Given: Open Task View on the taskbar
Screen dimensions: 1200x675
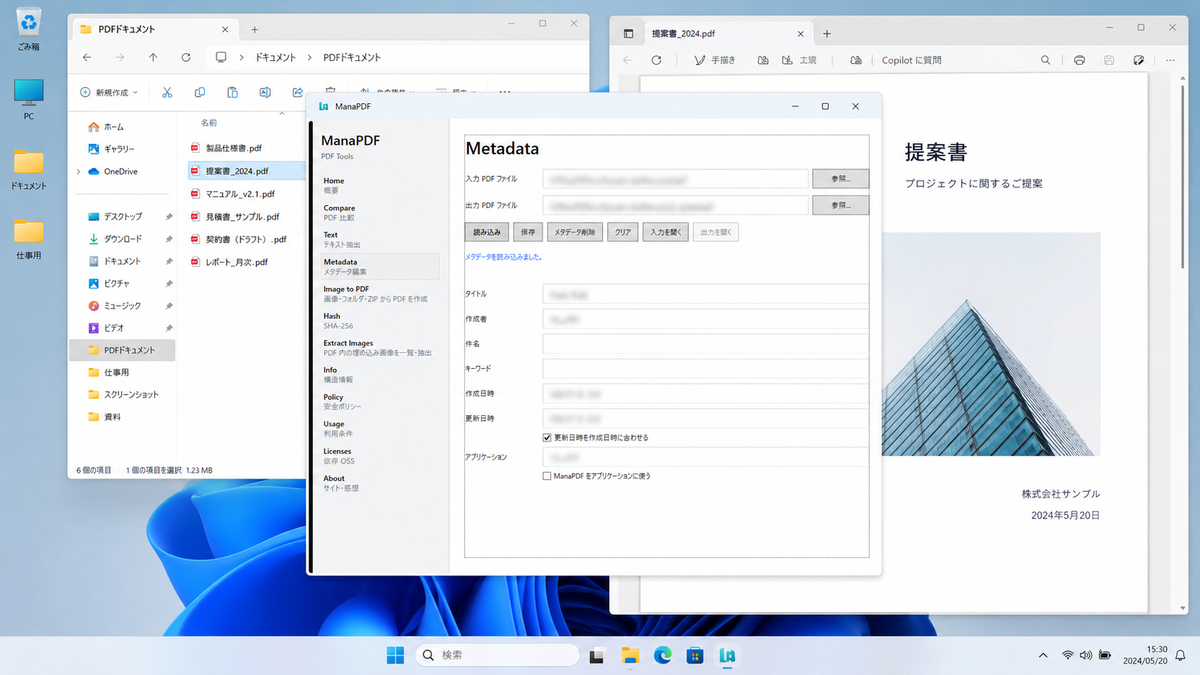Looking at the screenshot, I should pyautogui.click(x=598, y=655).
